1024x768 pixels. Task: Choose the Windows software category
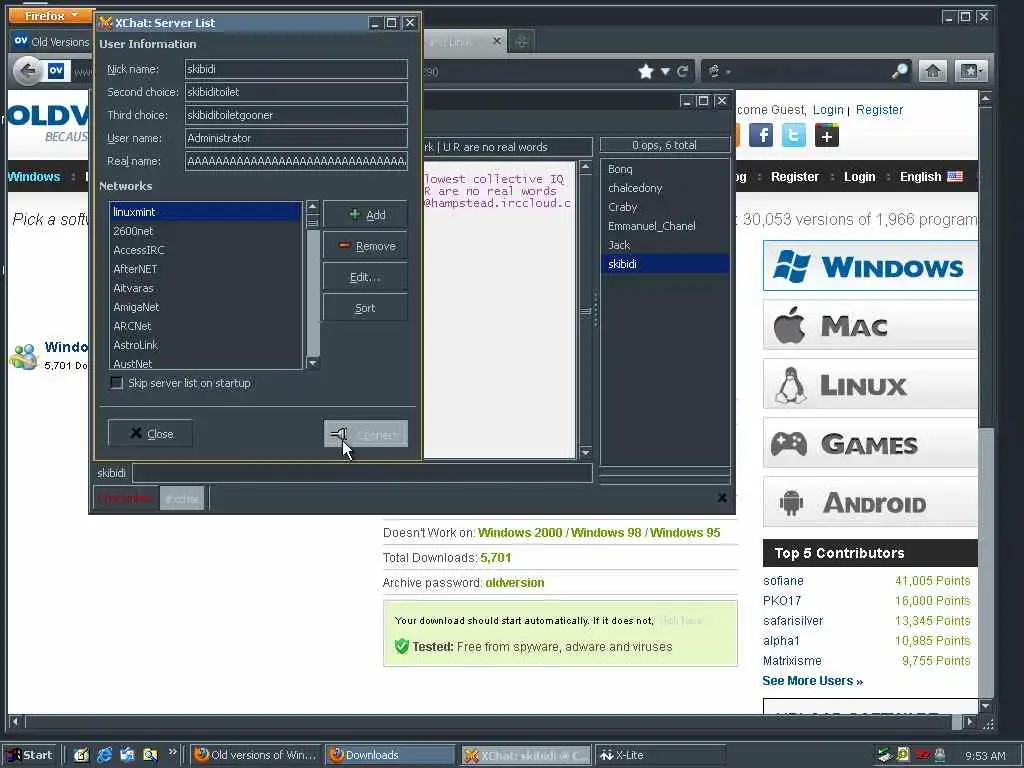coord(870,266)
